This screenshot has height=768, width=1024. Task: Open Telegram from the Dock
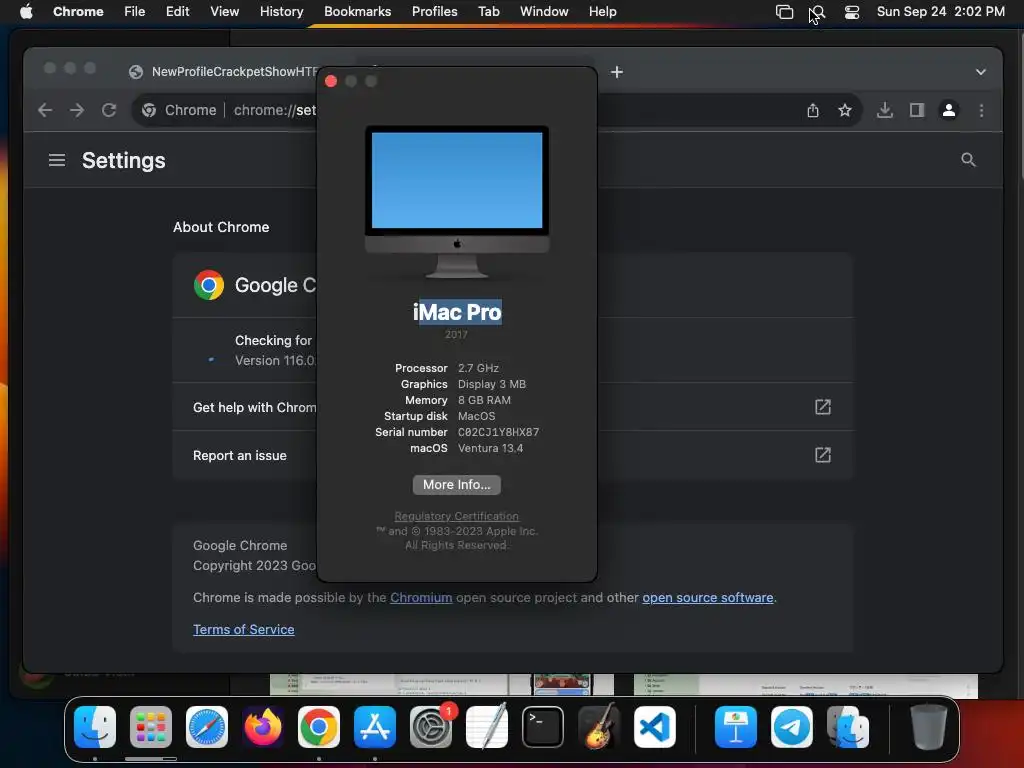click(792, 727)
